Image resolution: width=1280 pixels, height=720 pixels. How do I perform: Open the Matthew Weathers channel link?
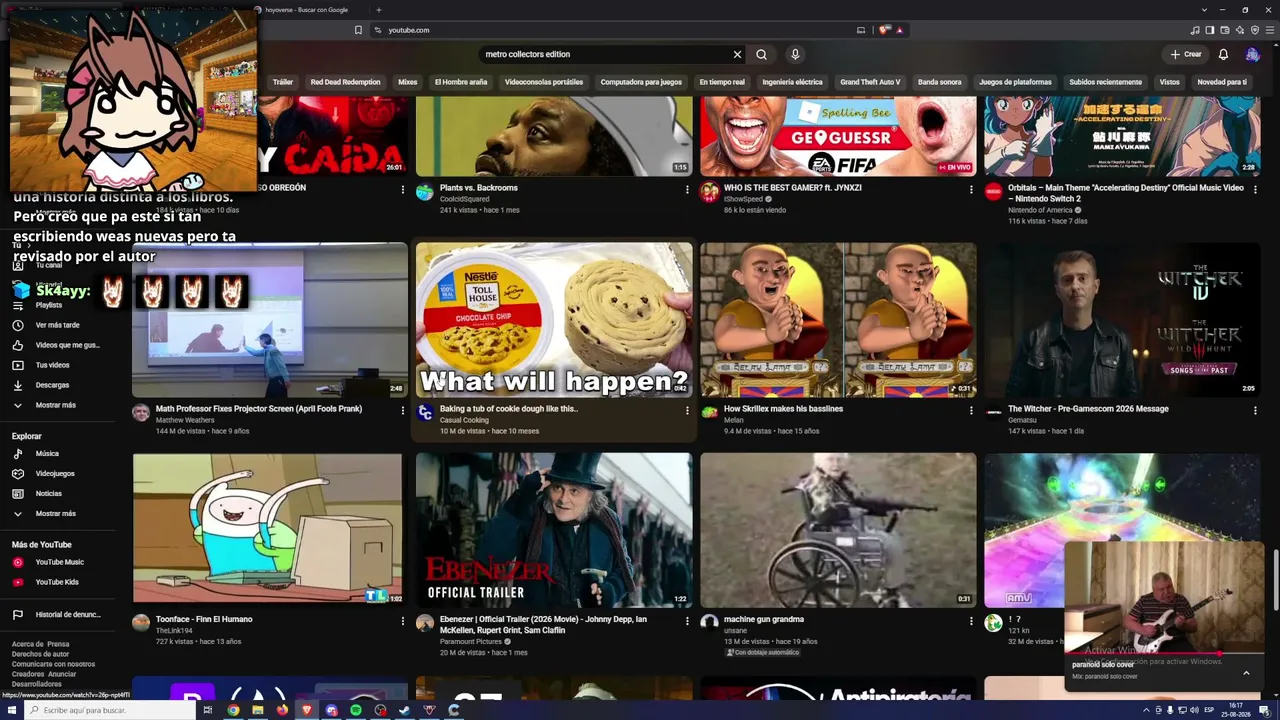coord(185,420)
